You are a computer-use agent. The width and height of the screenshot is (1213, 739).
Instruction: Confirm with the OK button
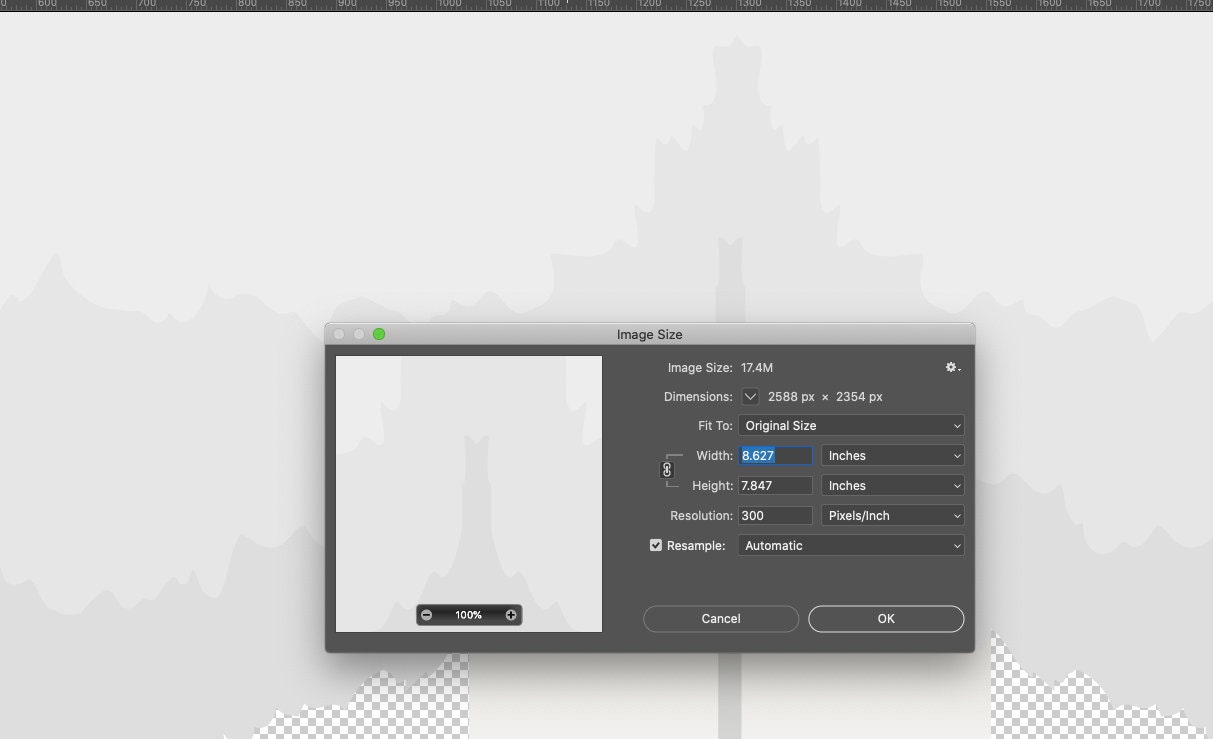coord(886,619)
